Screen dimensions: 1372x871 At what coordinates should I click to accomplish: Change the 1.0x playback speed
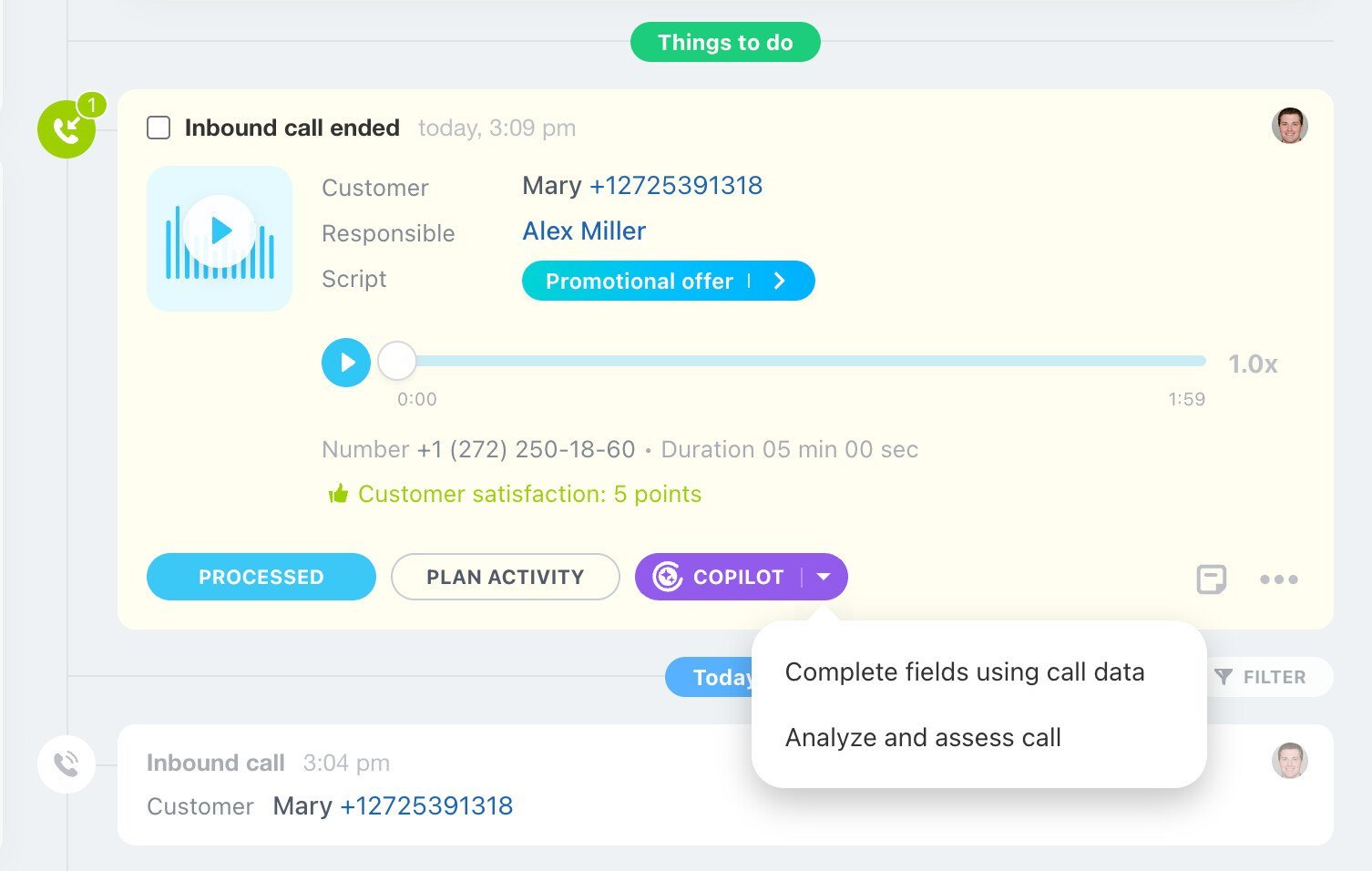tap(1253, 364)
